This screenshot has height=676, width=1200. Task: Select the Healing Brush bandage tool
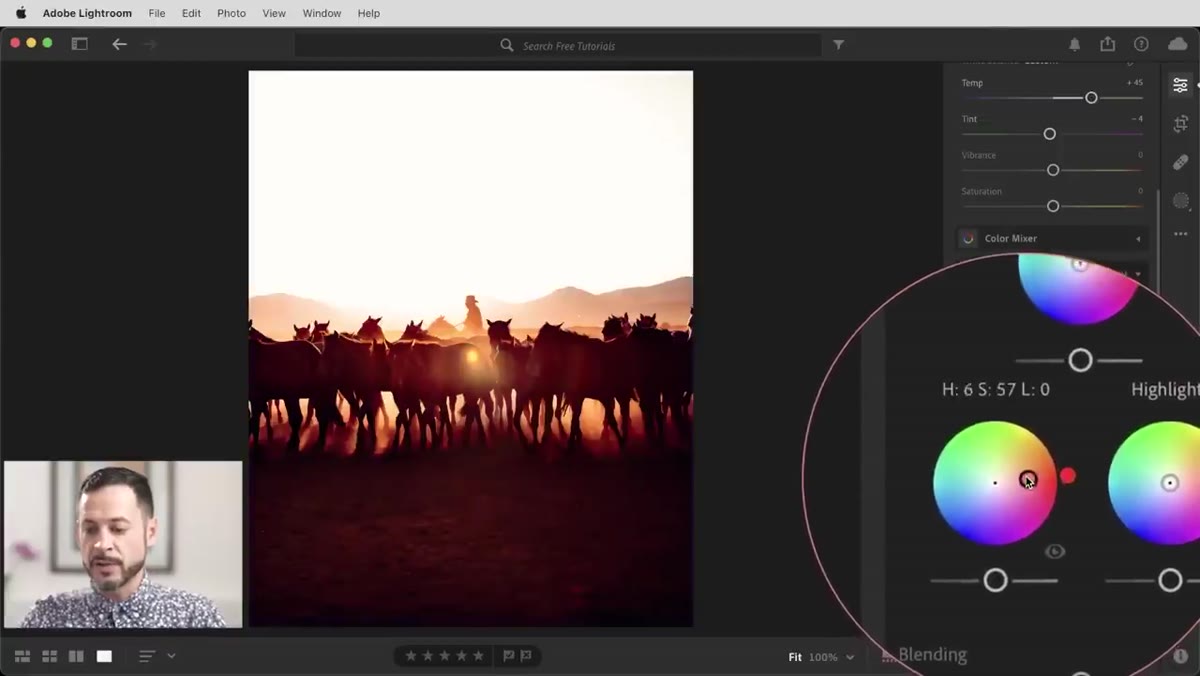tap(1180, 162)
